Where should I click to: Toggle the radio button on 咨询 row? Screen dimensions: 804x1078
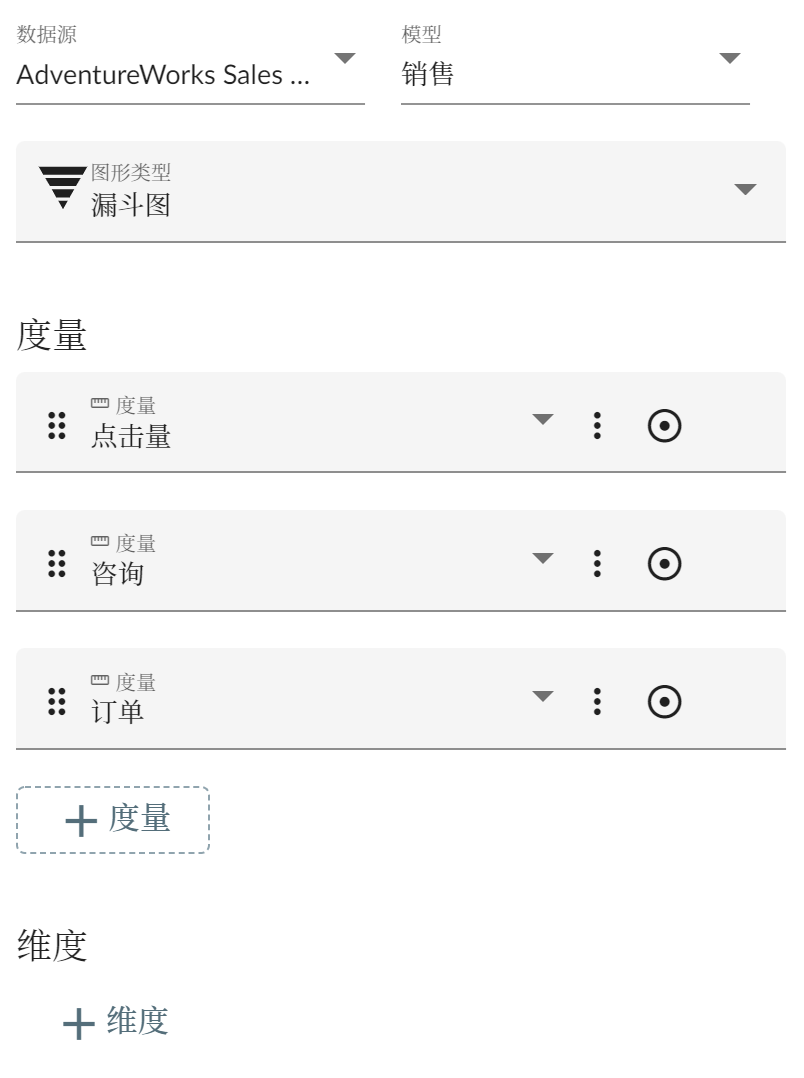pyautogui.click(x=664, y=564)
